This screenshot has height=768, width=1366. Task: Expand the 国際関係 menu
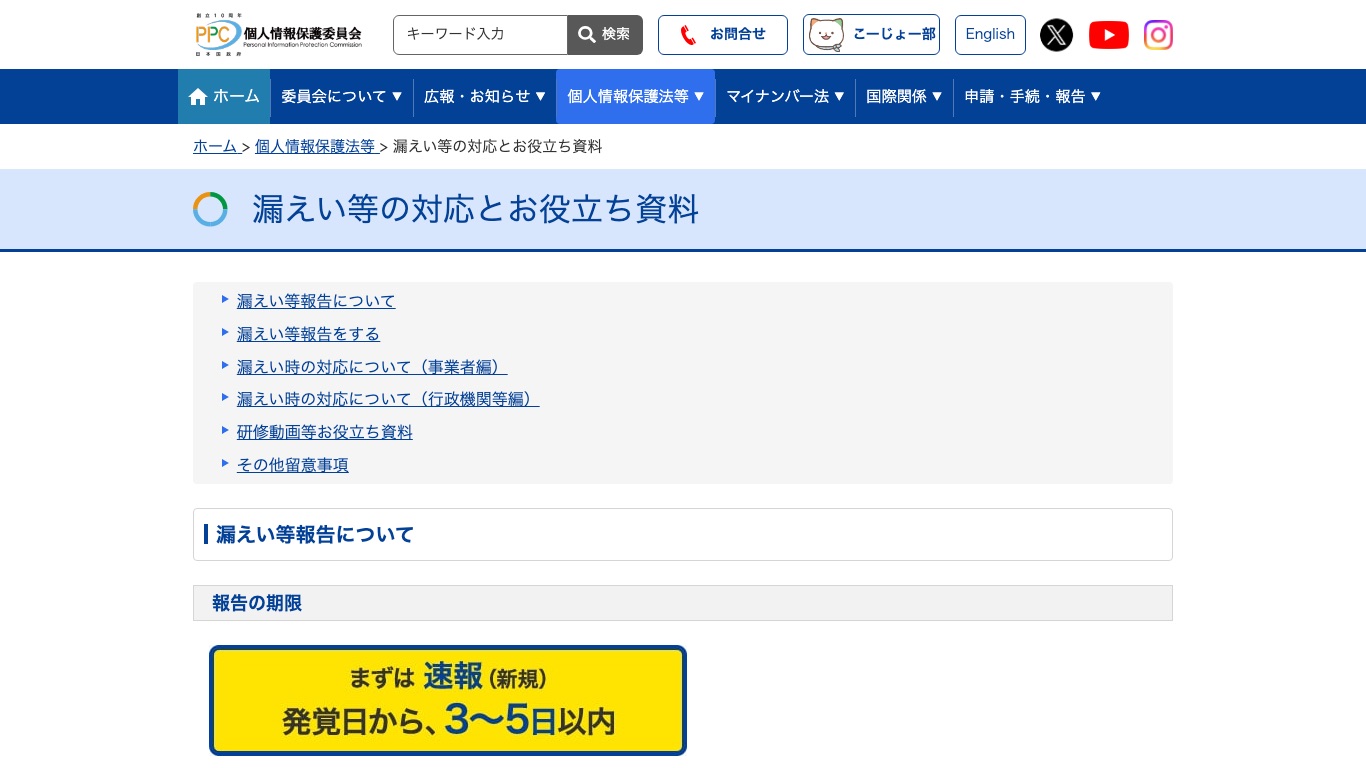904,96
